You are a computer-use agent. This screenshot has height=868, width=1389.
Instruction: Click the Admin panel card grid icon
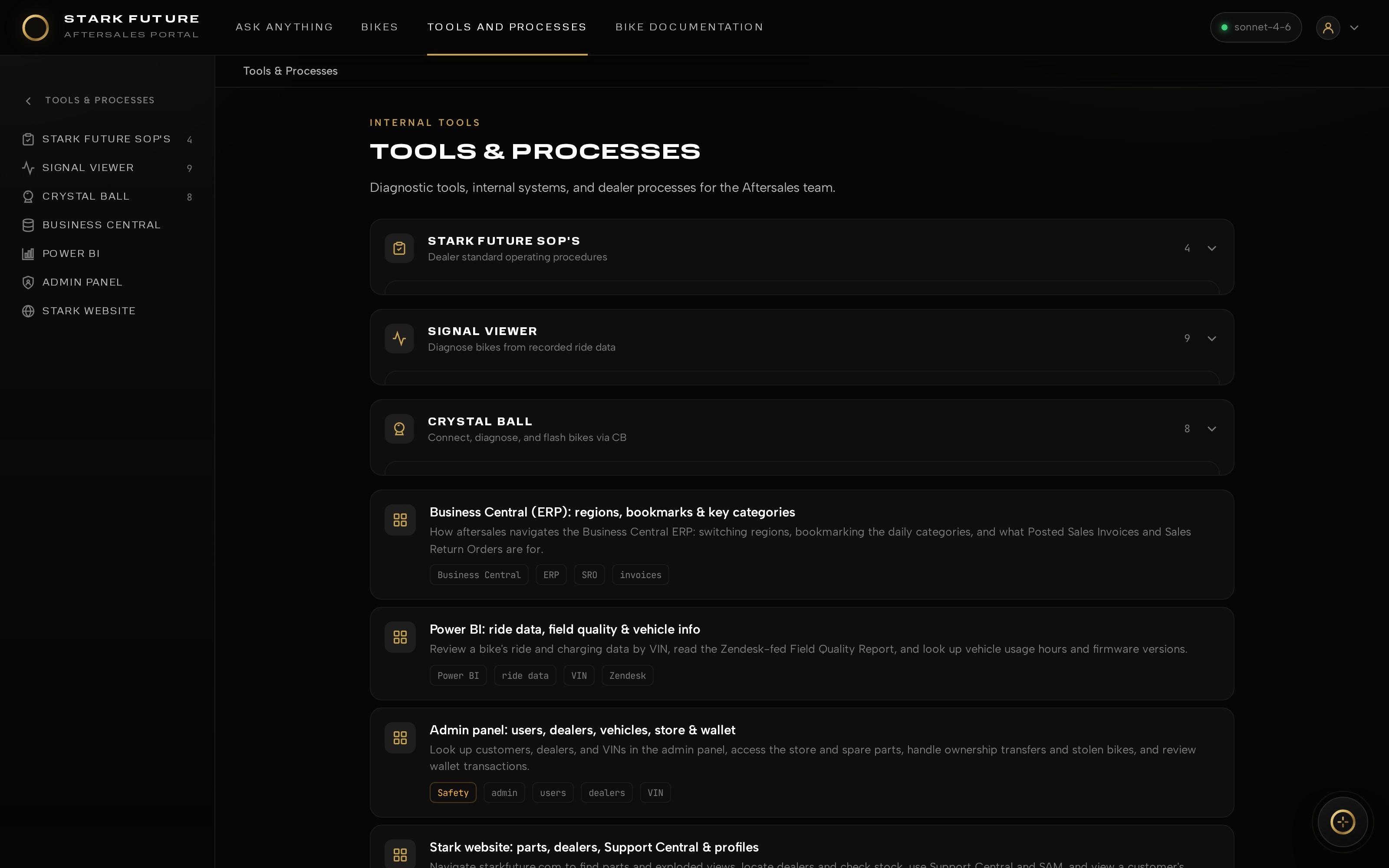[x=400, y=737]
